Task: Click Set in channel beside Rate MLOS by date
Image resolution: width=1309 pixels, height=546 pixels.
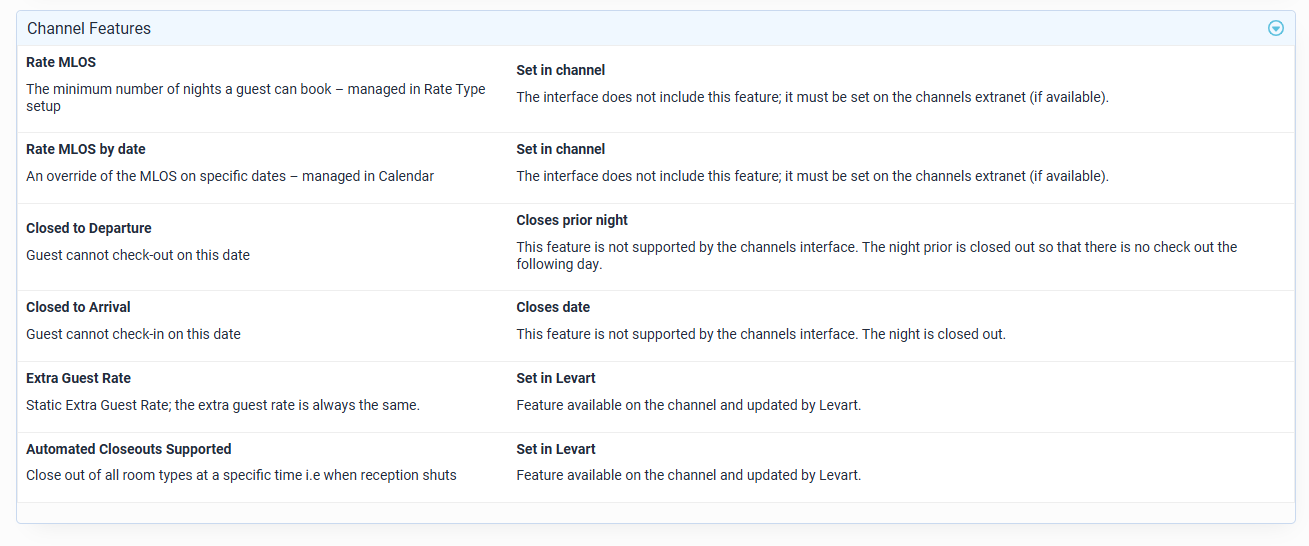Action: click(x=560, y=149)
